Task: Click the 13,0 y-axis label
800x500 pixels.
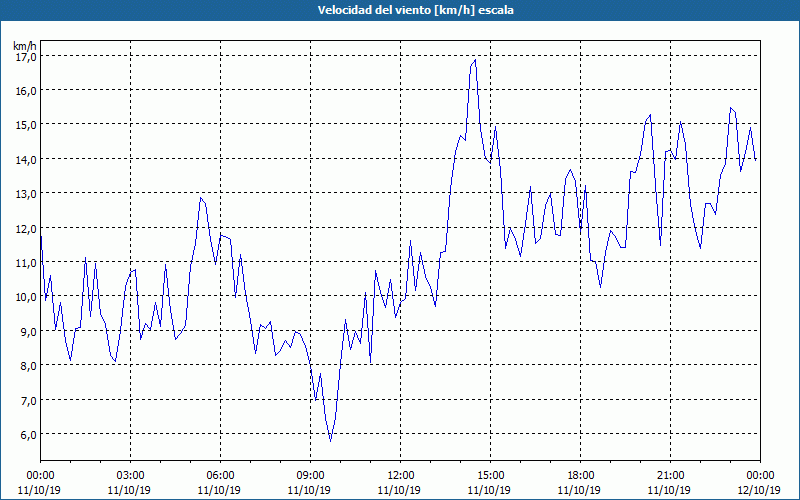Action: pos(26,194)
